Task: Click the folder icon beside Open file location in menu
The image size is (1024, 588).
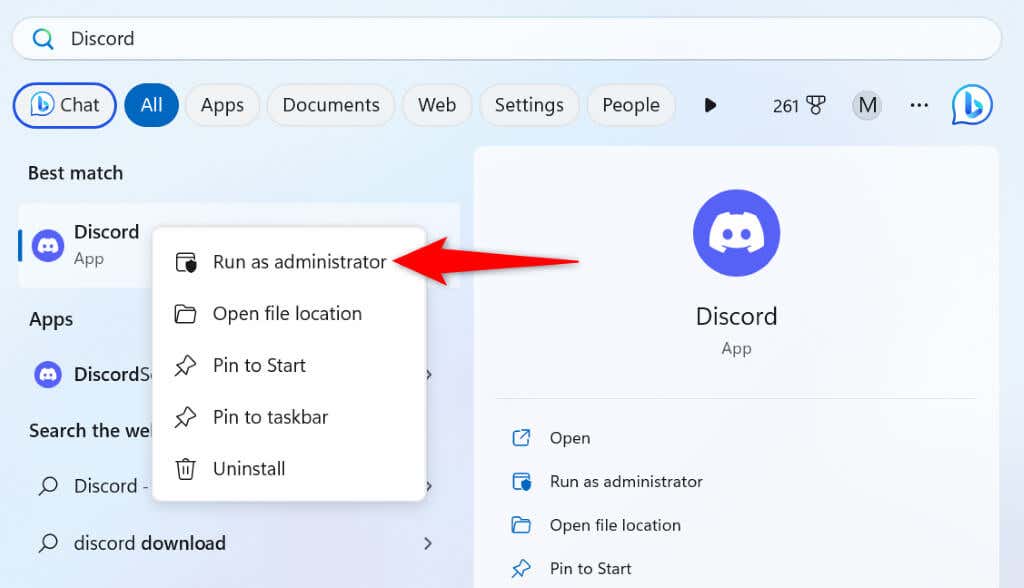Action: (185, 314)
